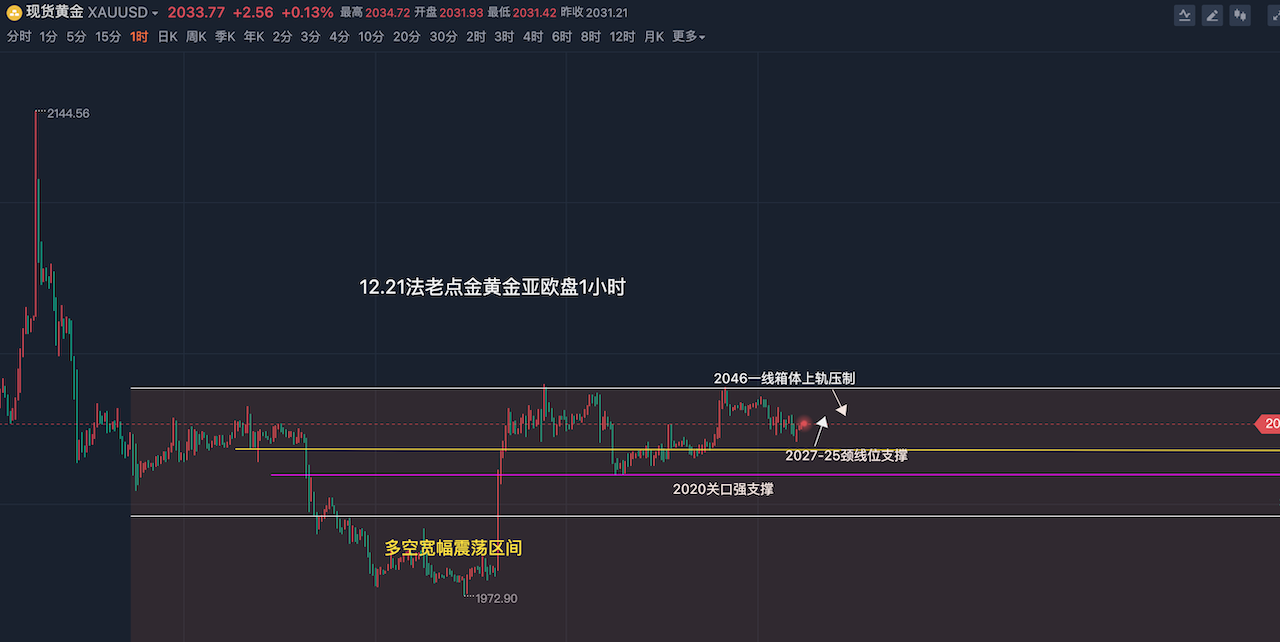Open the technical indicators icon
Viewport: 1280px width, 642px height.
1185,15
